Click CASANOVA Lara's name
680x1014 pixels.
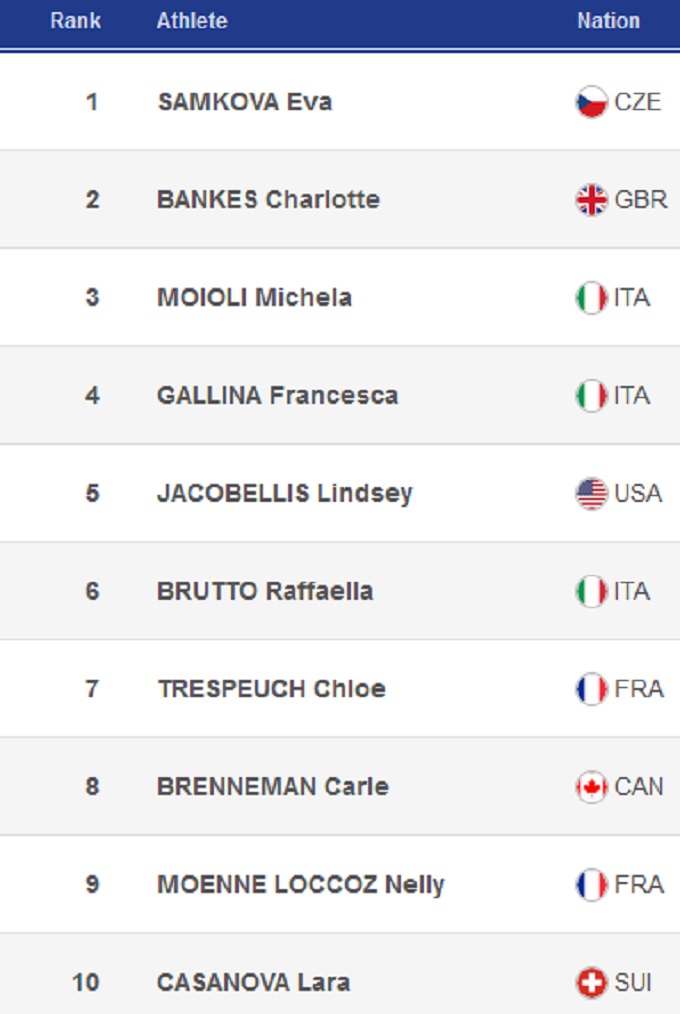[x=253, y=983]
